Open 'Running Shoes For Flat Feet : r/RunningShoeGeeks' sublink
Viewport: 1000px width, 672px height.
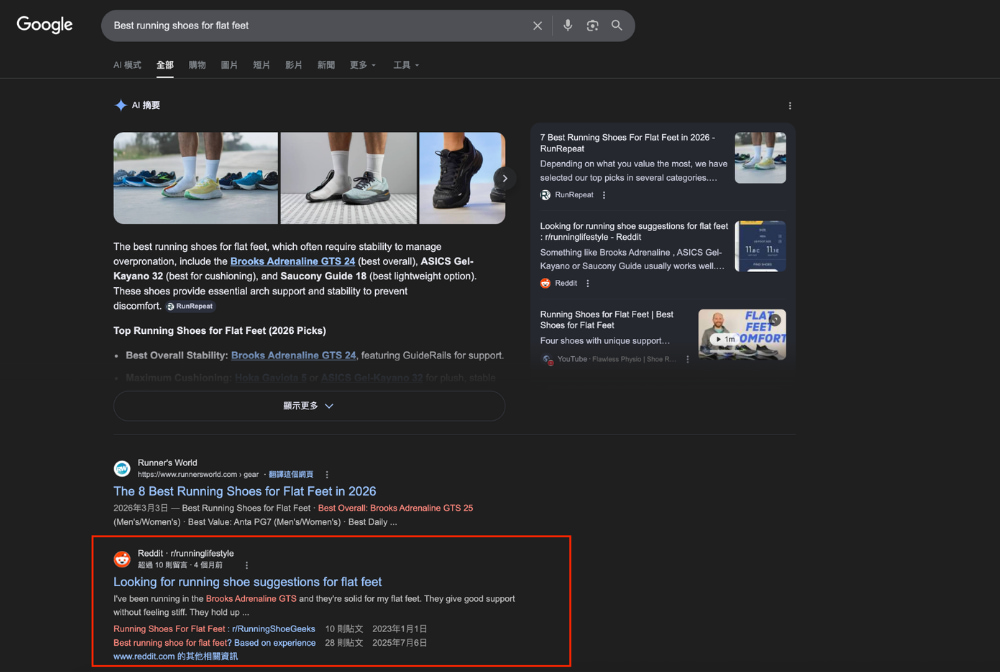(214, 629)
